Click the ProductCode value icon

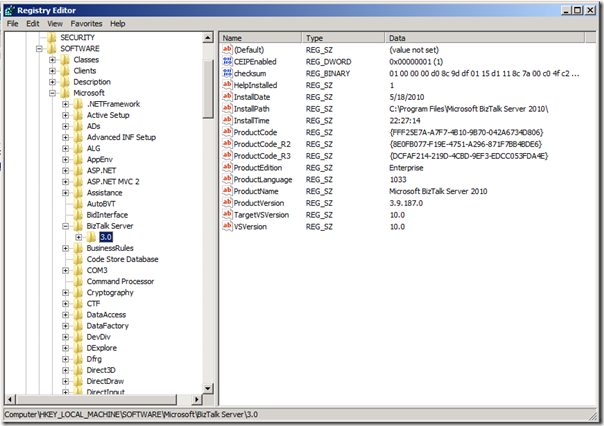click(x=227, y=132)
